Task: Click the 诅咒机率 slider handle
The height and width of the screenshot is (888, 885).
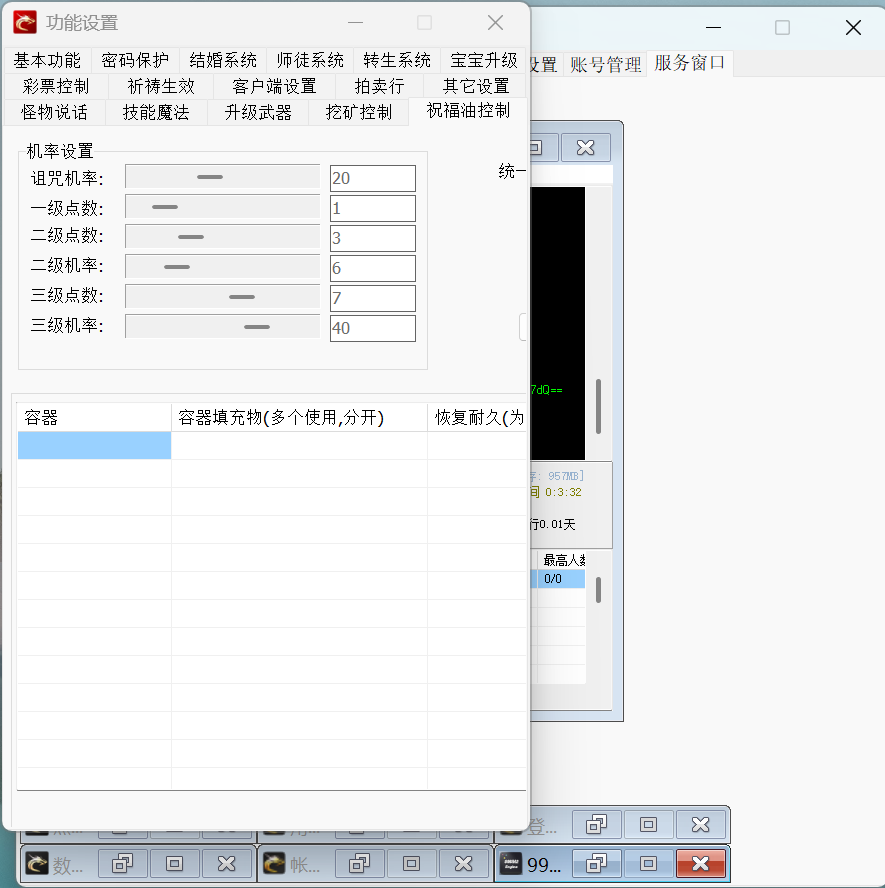Action: click(x=210, y=177)
